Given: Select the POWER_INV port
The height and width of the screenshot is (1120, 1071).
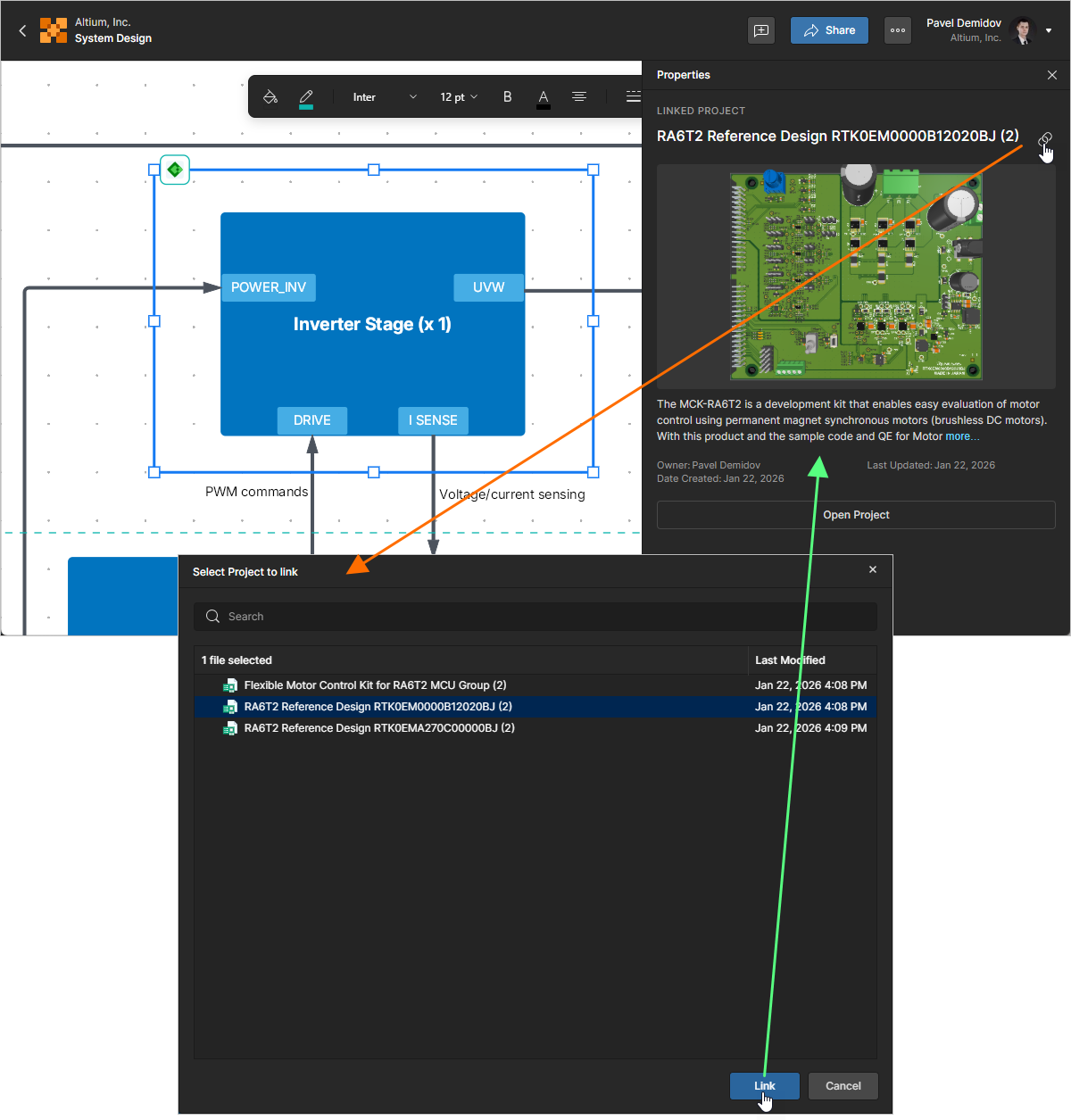Looking at the screenshot, I should click(x=269, y=287).
